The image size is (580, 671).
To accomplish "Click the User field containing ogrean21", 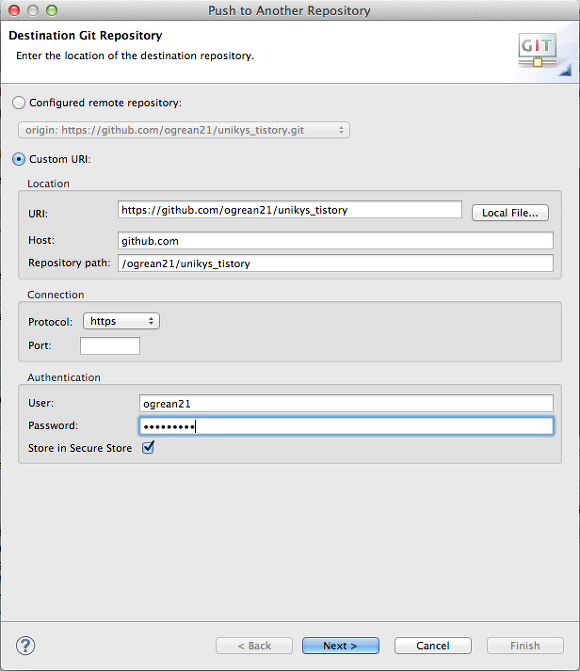I will click(346, 404).
